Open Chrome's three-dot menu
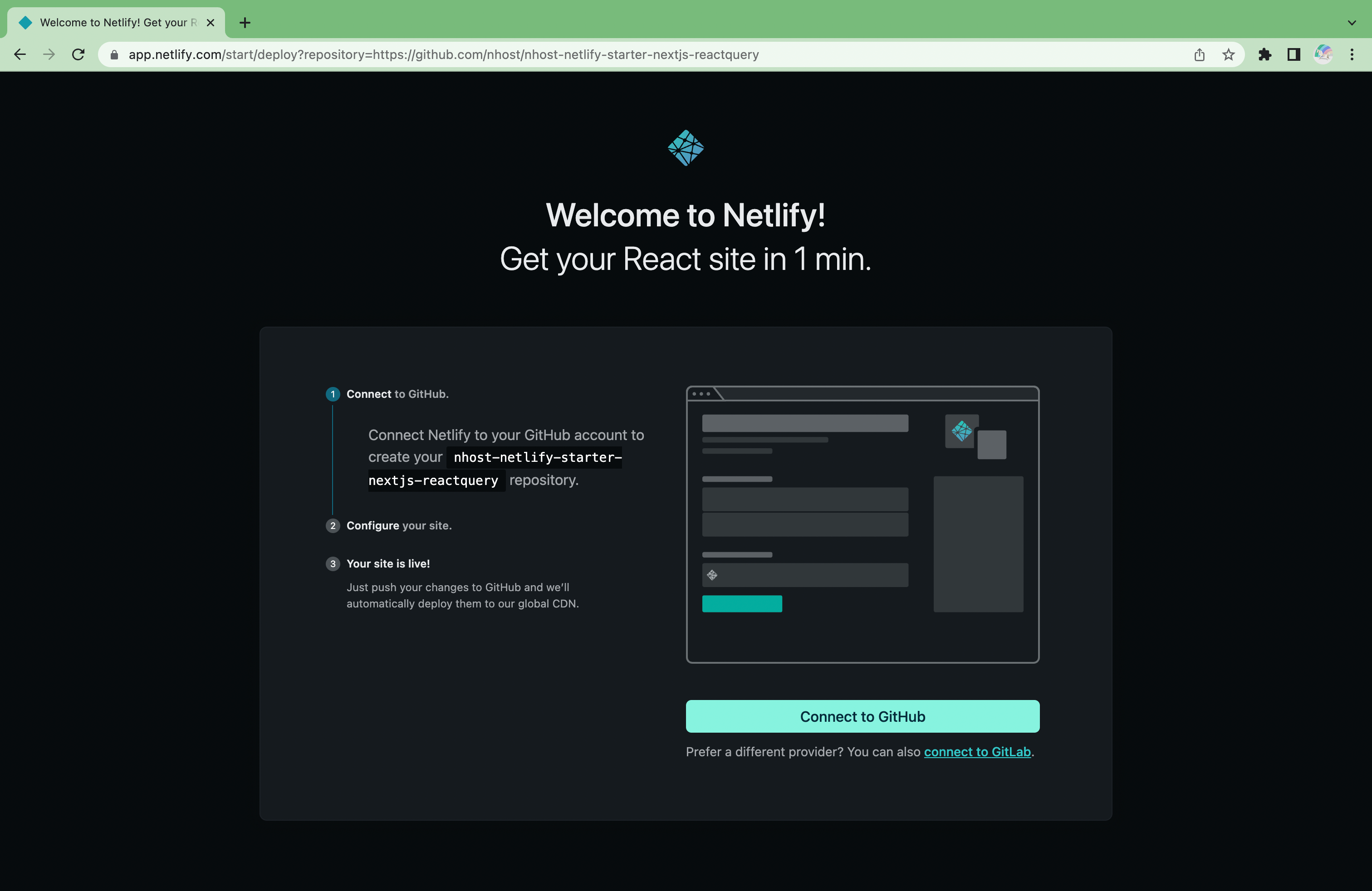The height and width of the screenshot is (891, 1372). pyautogui.click(x=1352, y=55)
